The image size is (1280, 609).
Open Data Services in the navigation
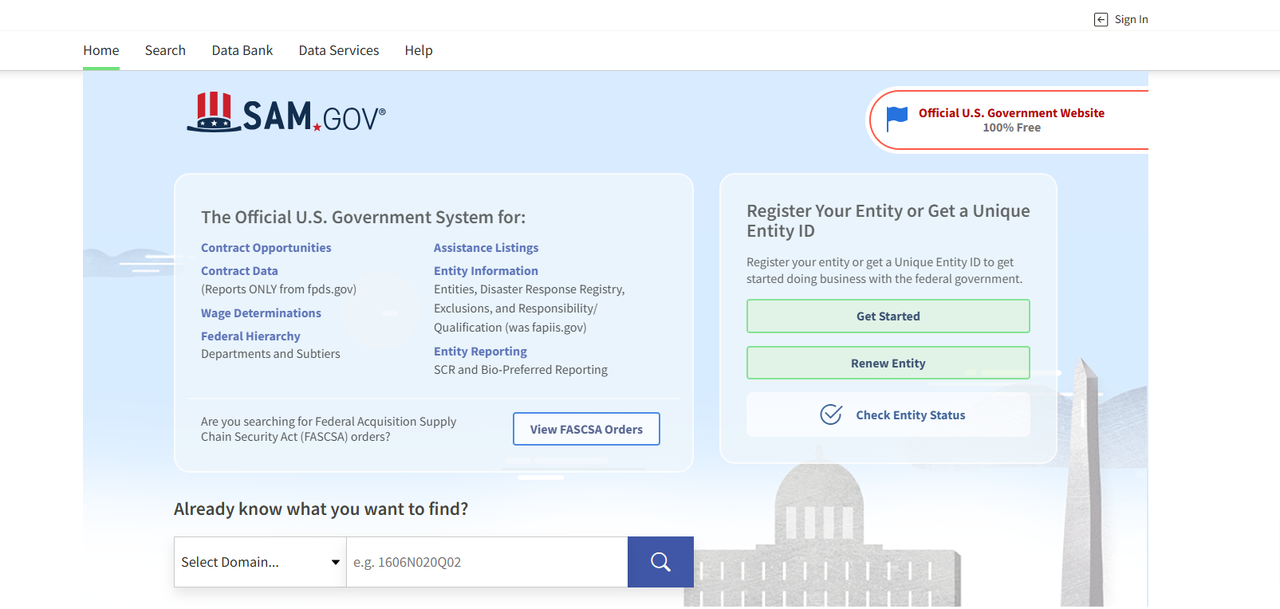coord(339,50)
